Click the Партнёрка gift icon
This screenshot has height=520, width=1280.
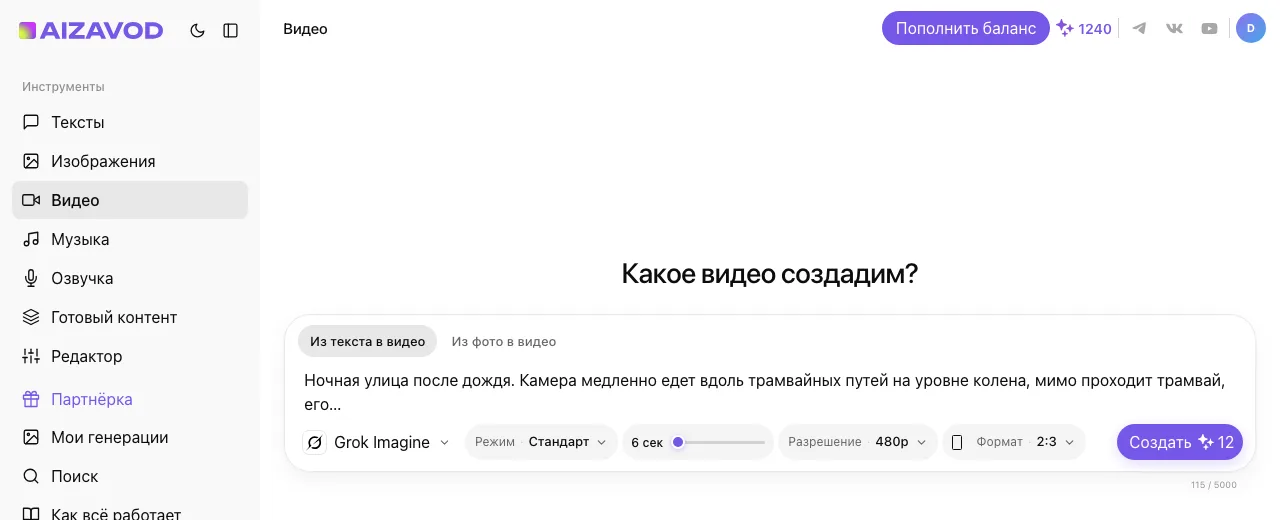click(x=31, y=399)
